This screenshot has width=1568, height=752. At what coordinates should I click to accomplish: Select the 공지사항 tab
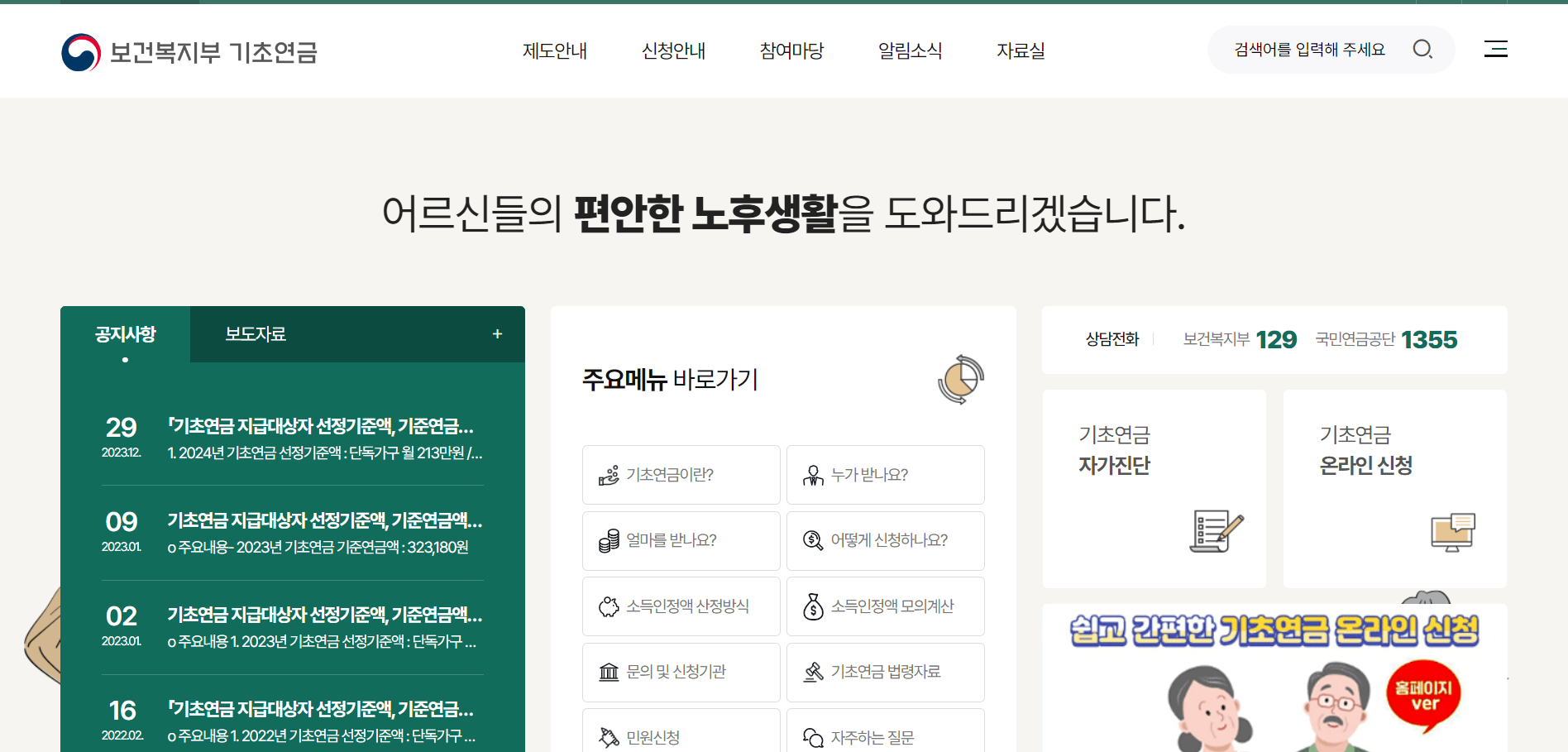[x=125, y=333]
